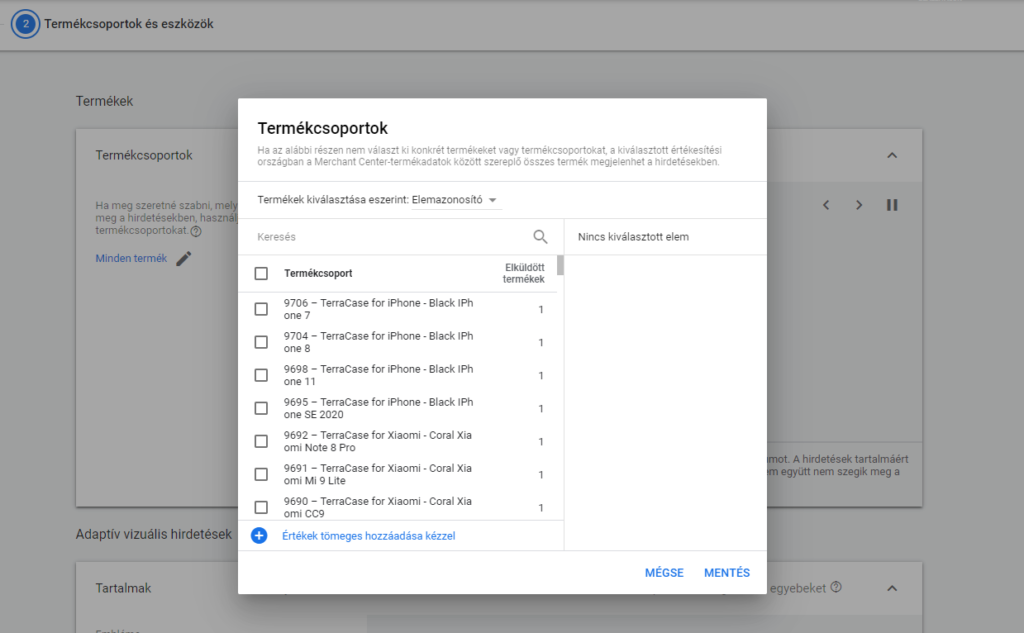
Task: Click the blue plus icon for bulk add
Action: pyautogui.click(x=259, y=536)
